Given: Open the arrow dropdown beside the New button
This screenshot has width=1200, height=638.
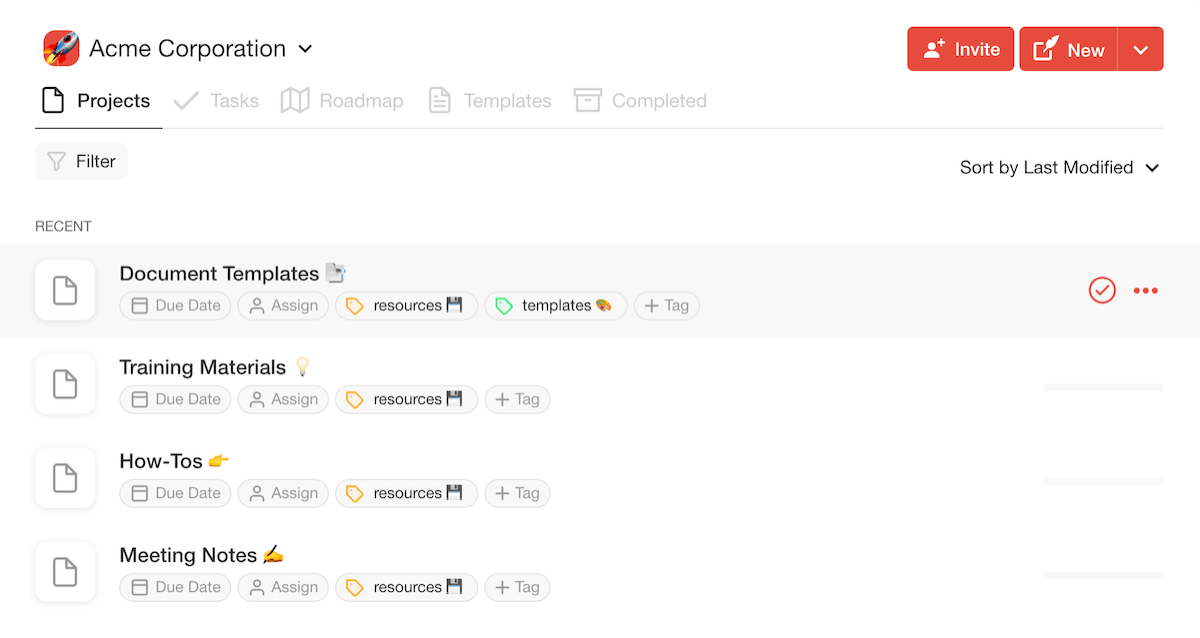Looking at the screenshot, I should [x=1140, y=49].
